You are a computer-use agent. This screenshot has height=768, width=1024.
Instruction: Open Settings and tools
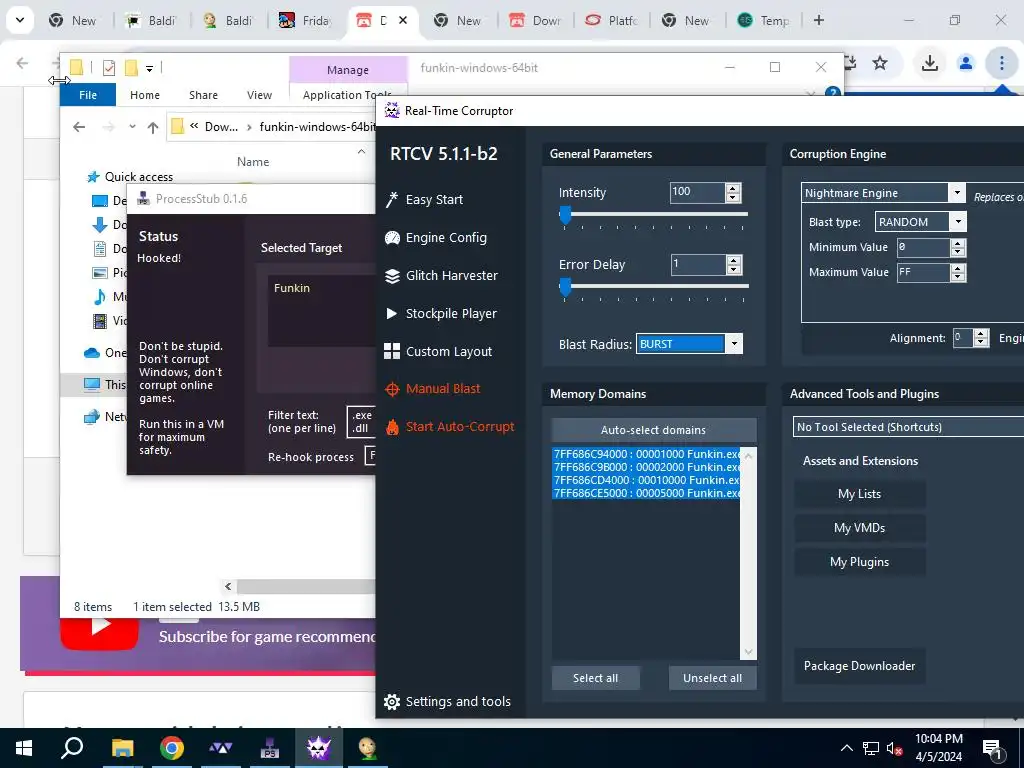point(448,701)
